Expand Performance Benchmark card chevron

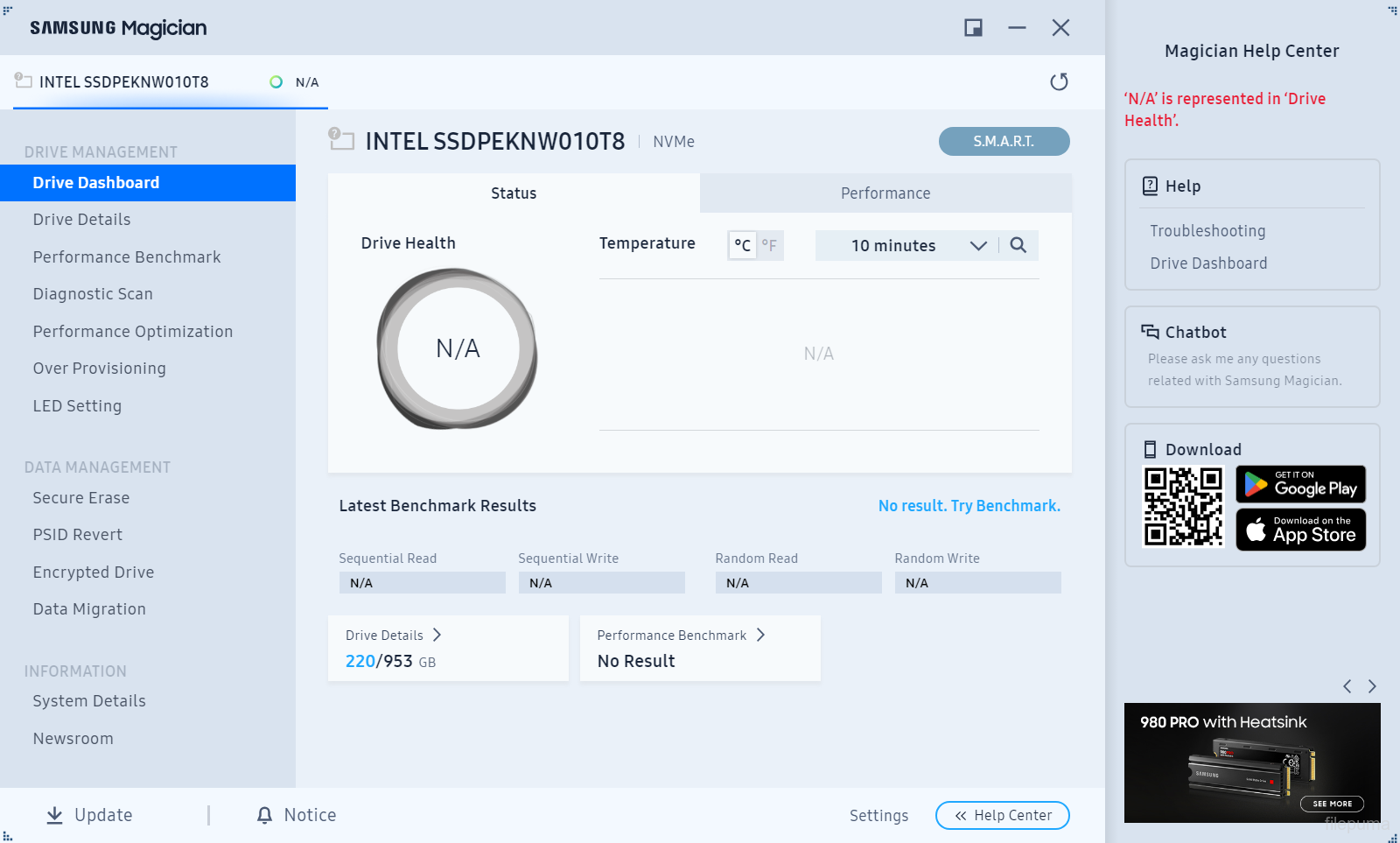click(x=760, y=635)
